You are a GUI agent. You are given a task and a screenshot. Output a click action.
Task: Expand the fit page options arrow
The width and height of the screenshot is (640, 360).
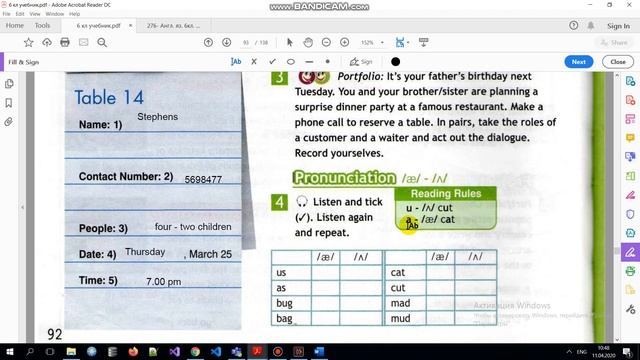[408, 42]
